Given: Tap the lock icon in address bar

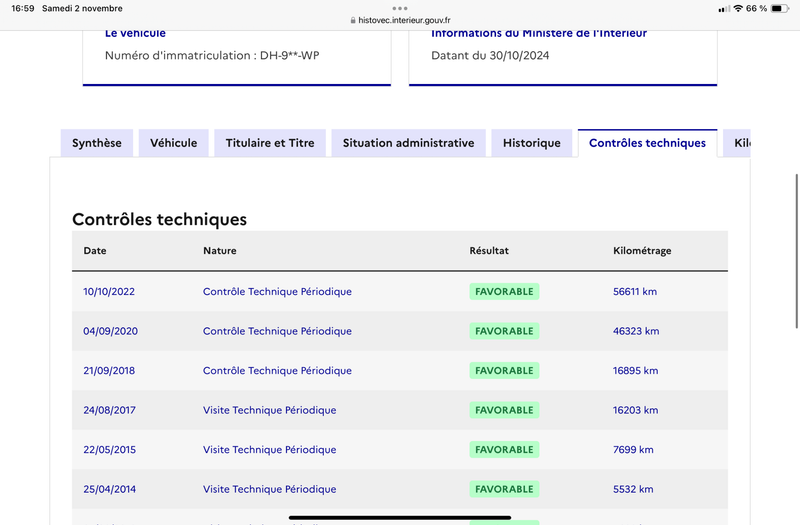Looking at the screenshot, I should (x=353, y=20).
